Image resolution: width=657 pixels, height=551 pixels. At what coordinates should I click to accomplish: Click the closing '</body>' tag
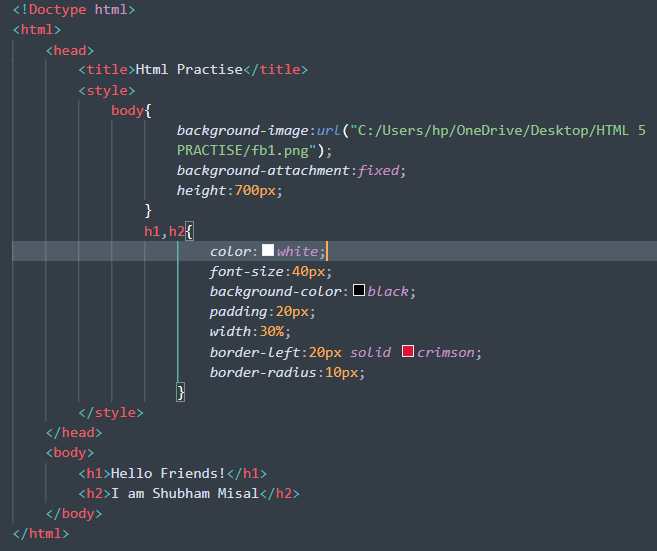pyautogui.click(x=74, y=514)
